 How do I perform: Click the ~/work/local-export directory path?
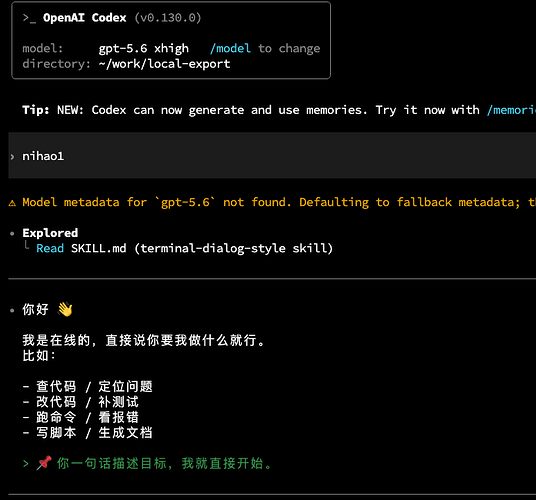[164, 64]
